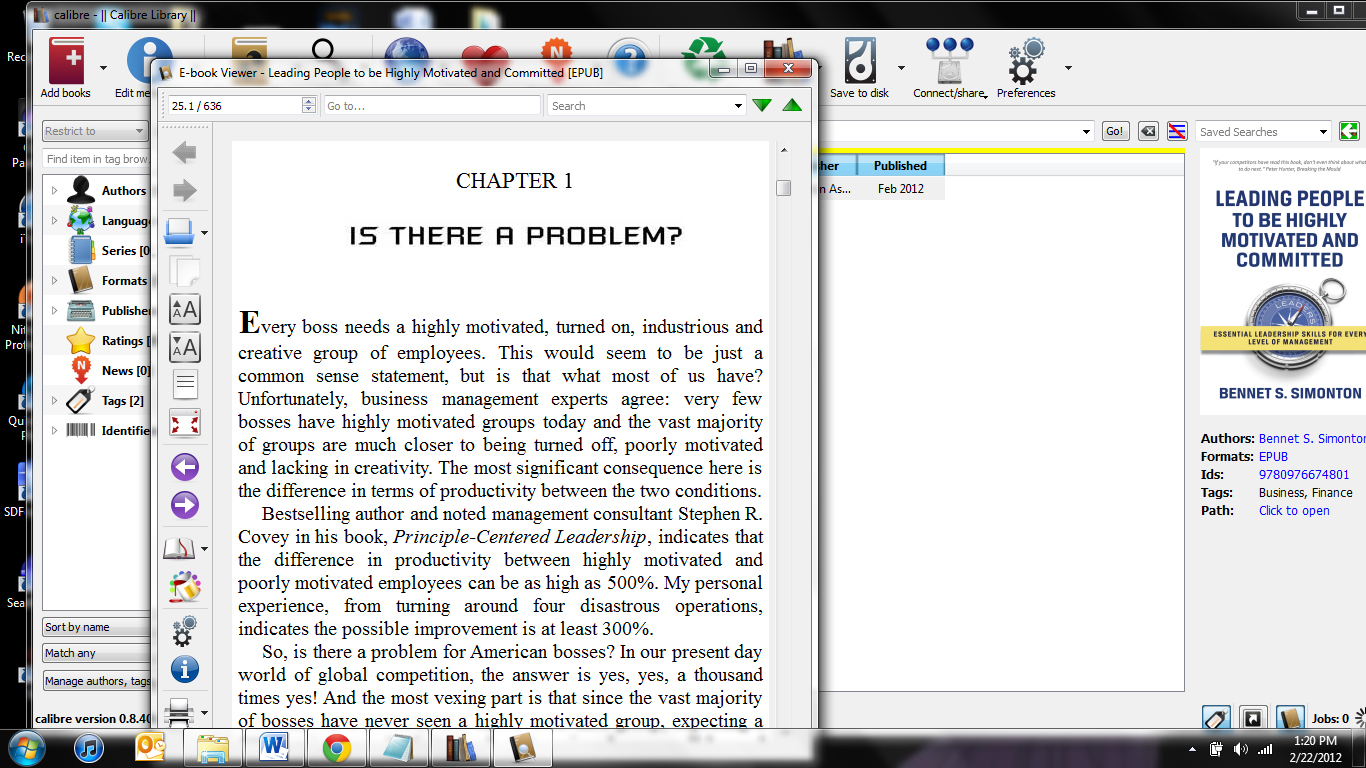Toggle the Tag Browser panel button
The height and width of the screenshot is (768, 1366).
point(1216,718)
